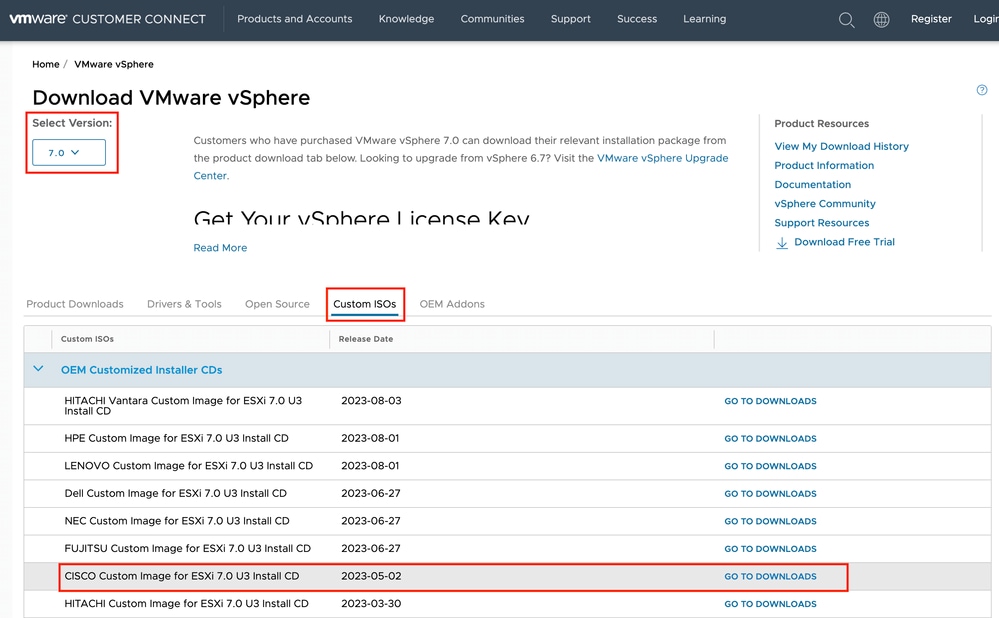Click the release date 2023-03-30

pyautogui.click(x=371, y=603)
